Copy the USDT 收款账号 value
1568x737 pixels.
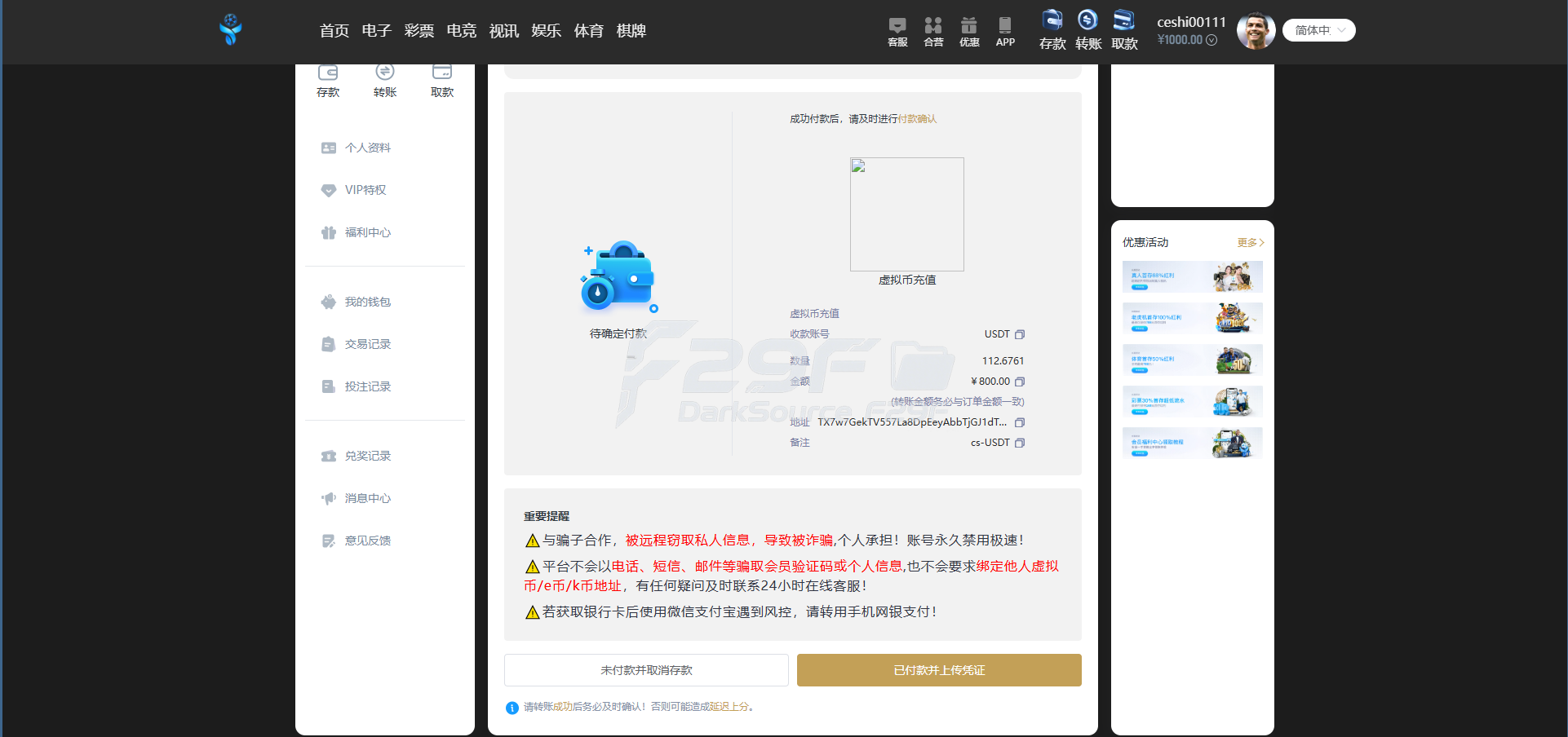(x=1020, y=334)
